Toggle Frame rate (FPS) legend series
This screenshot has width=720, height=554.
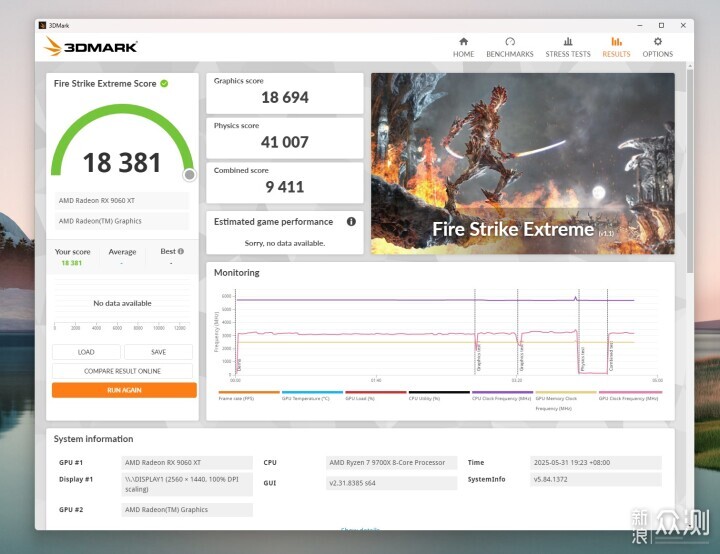click(x=249, y=396)
